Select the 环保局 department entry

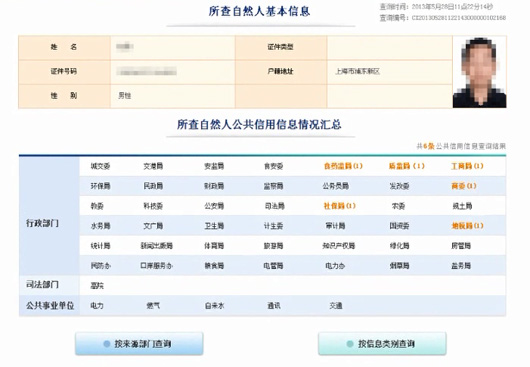[x=100, y=186]
